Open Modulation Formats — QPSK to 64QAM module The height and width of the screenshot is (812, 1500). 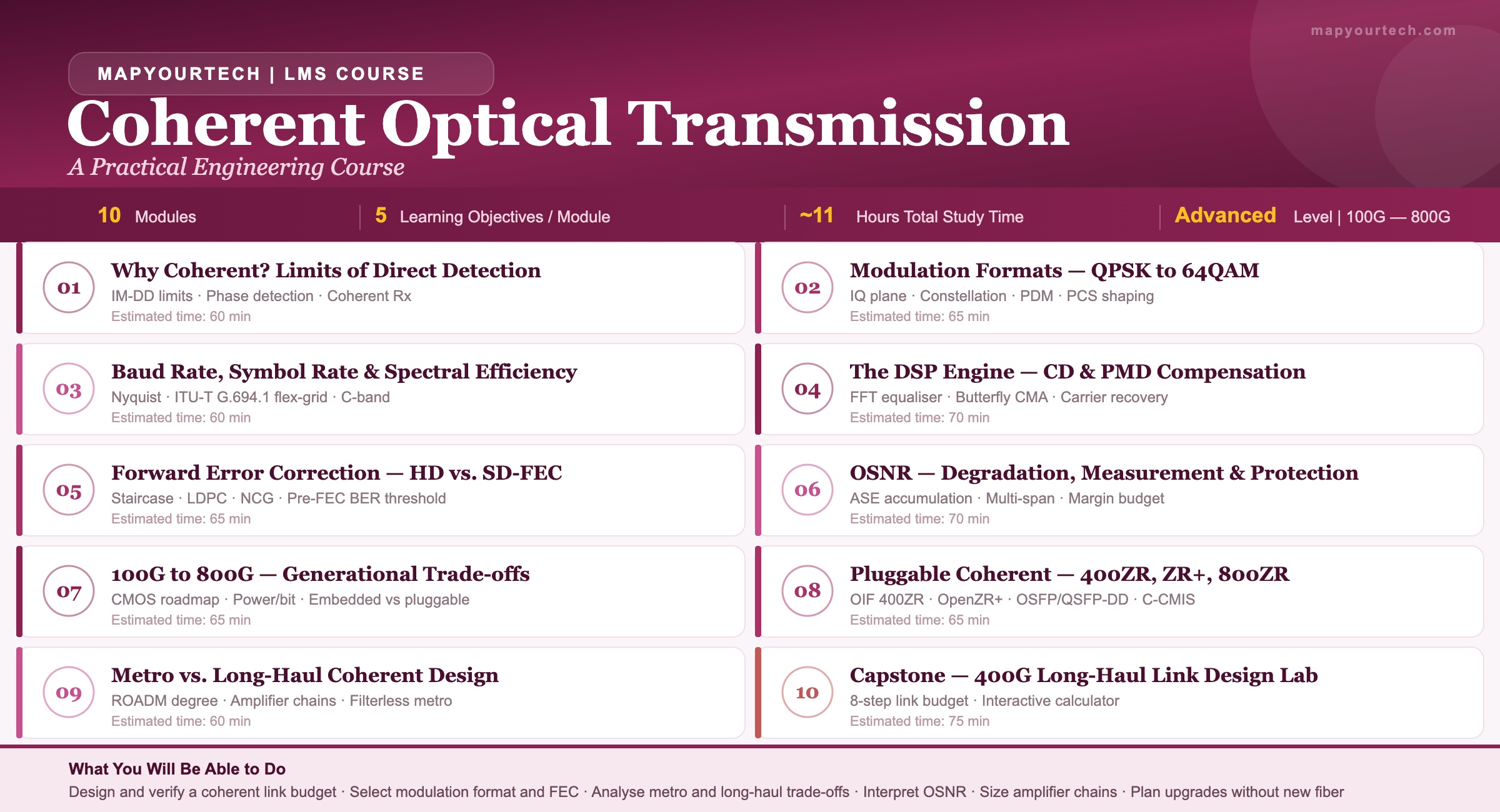click(x=1054, y=270)
